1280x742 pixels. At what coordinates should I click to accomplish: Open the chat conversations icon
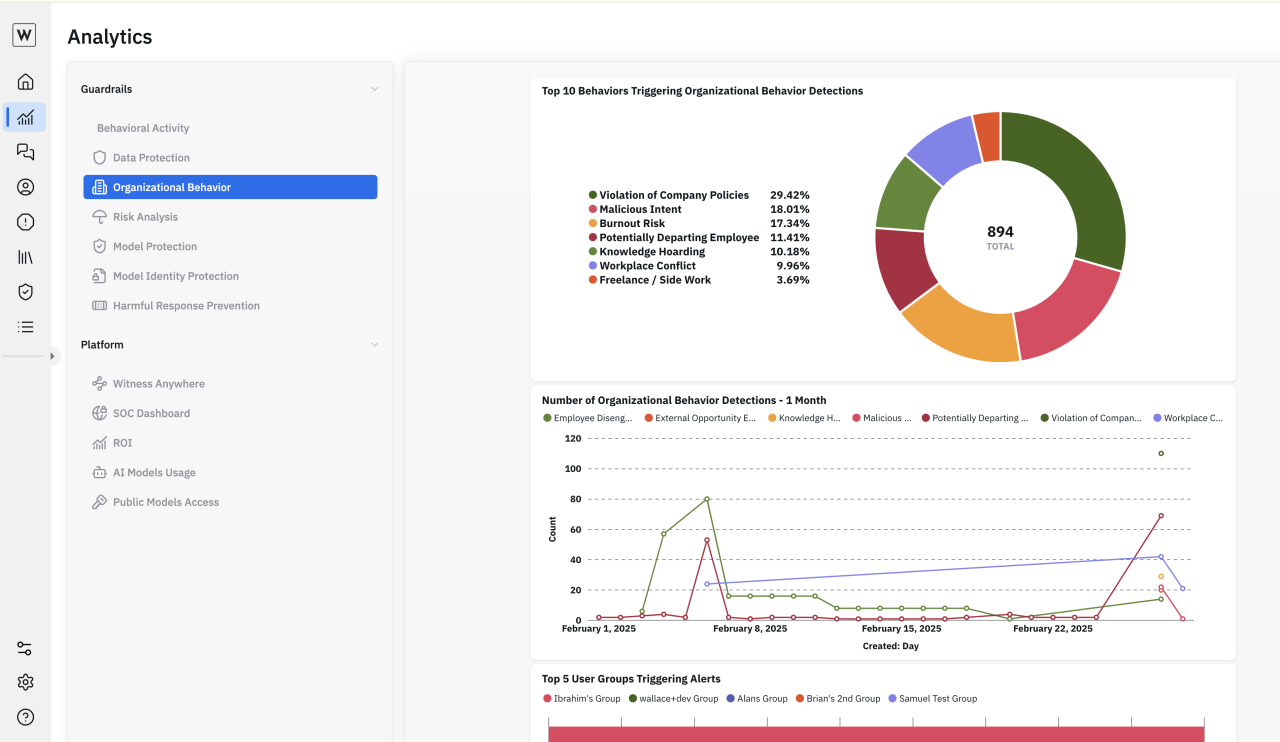click(x=26, y=152)
